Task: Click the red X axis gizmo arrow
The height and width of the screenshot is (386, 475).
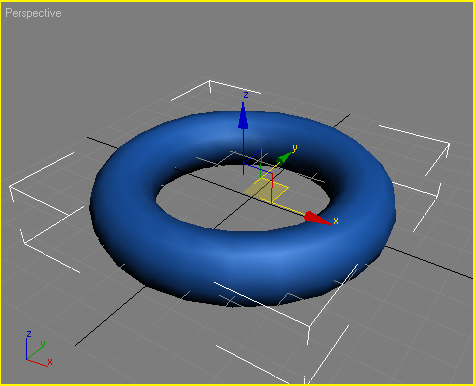Action: (x=317, y=218)
